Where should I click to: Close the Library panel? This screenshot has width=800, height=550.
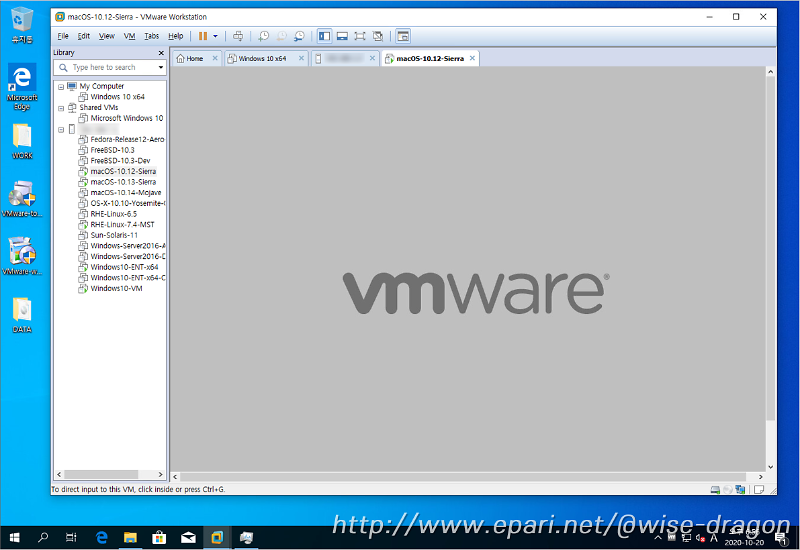point(161,53)
